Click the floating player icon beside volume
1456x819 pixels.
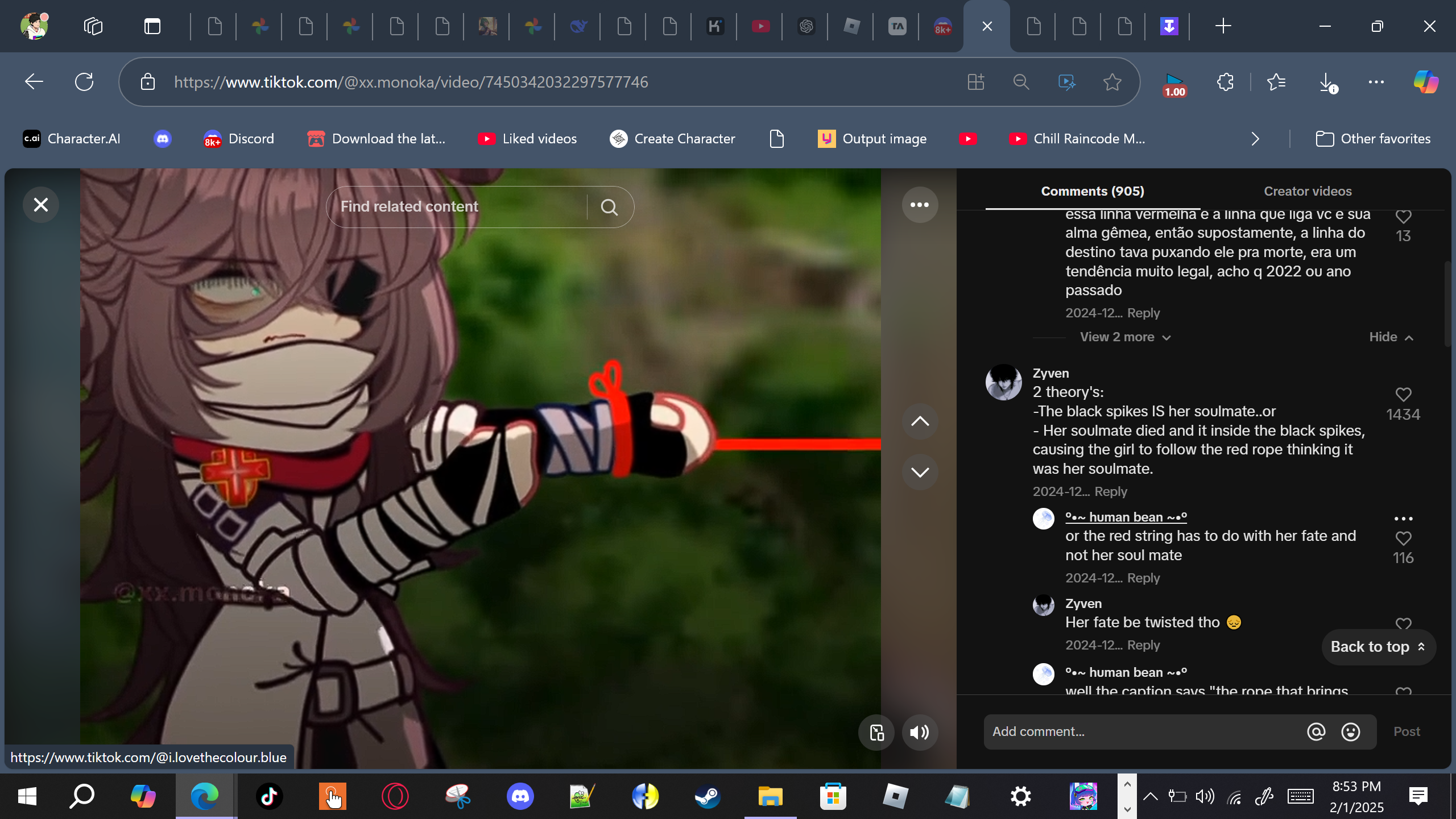(876, 733)
